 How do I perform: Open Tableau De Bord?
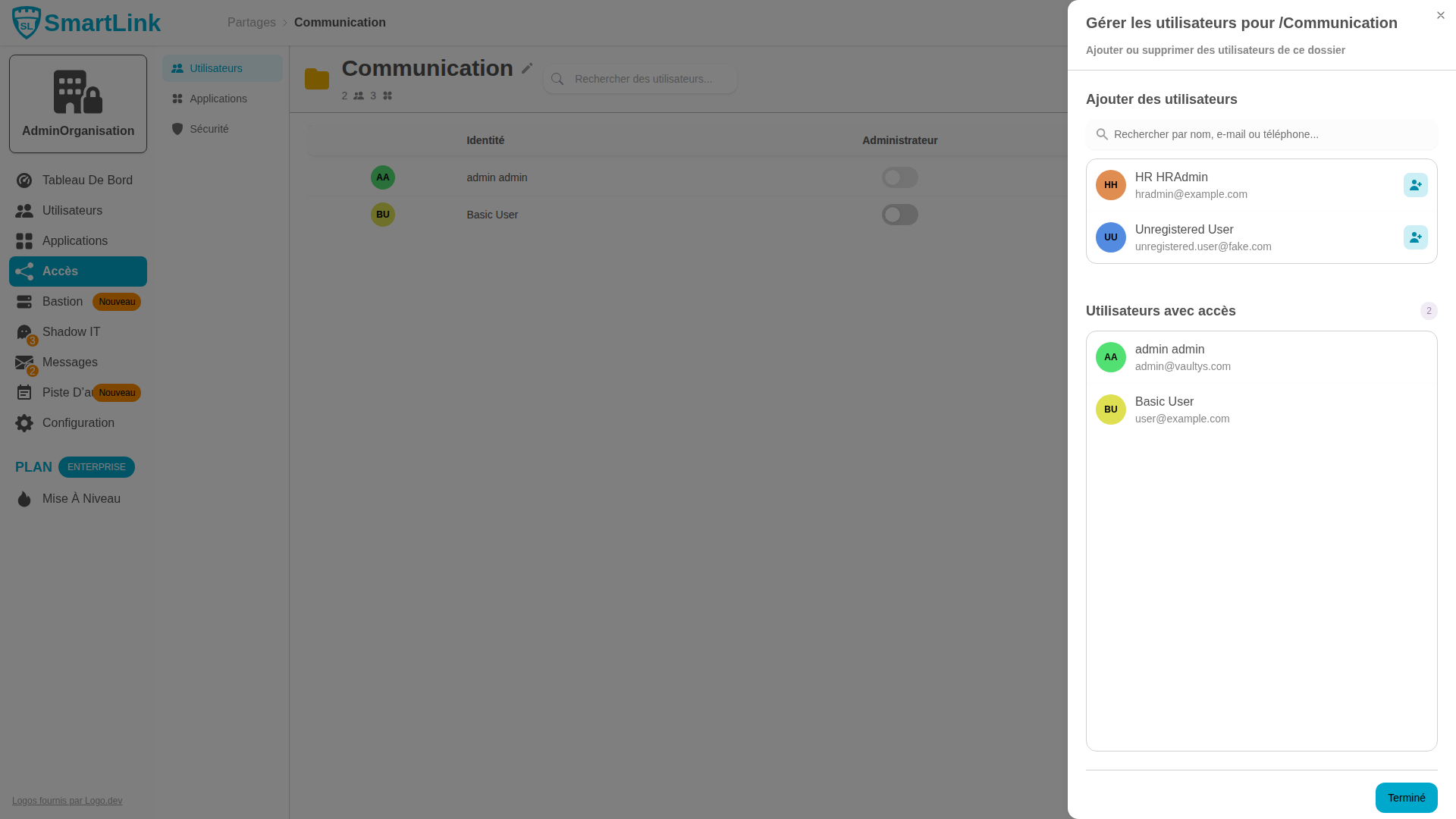click(87, 180)
